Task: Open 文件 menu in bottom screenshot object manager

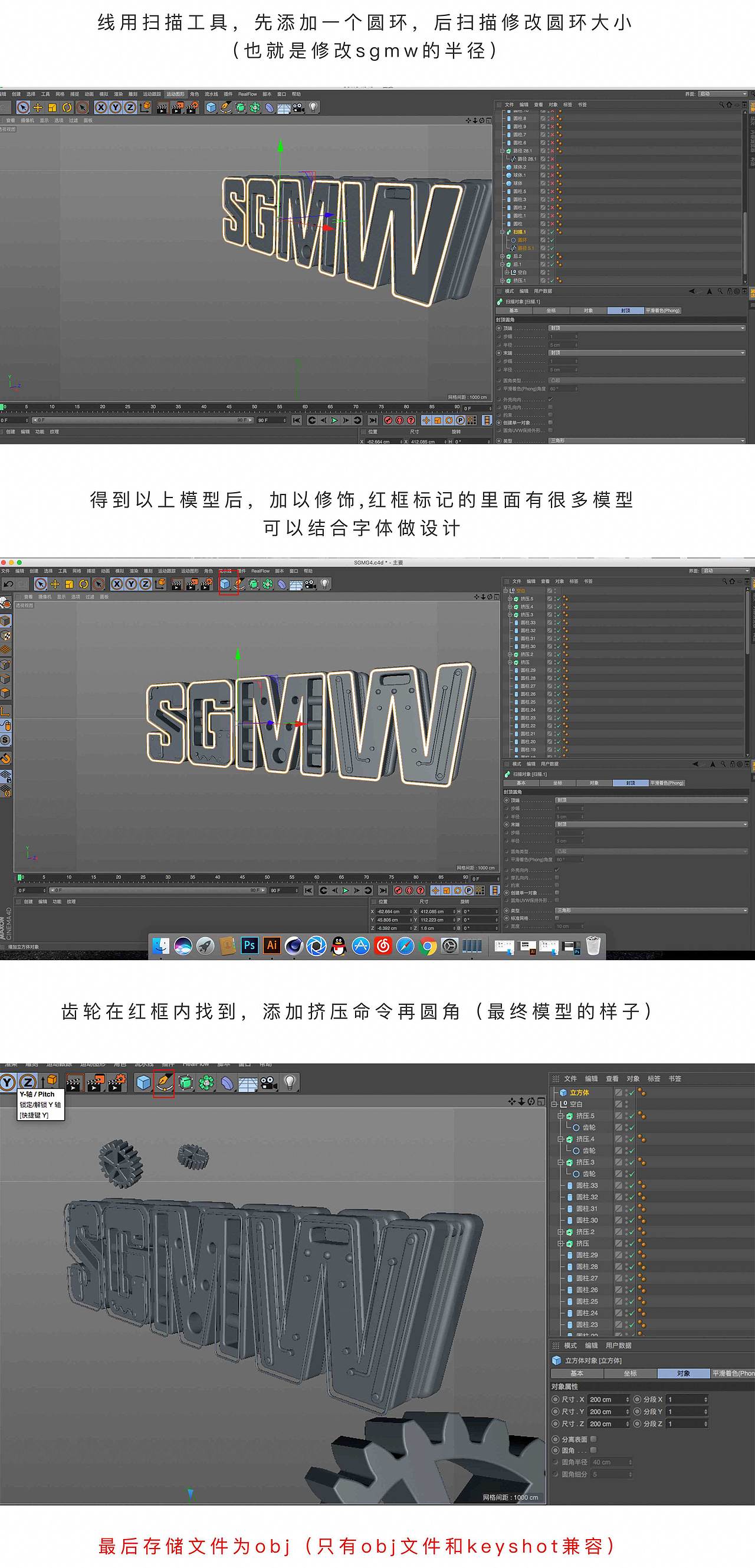Action: pyautogui.click(x=570, y=1079)
